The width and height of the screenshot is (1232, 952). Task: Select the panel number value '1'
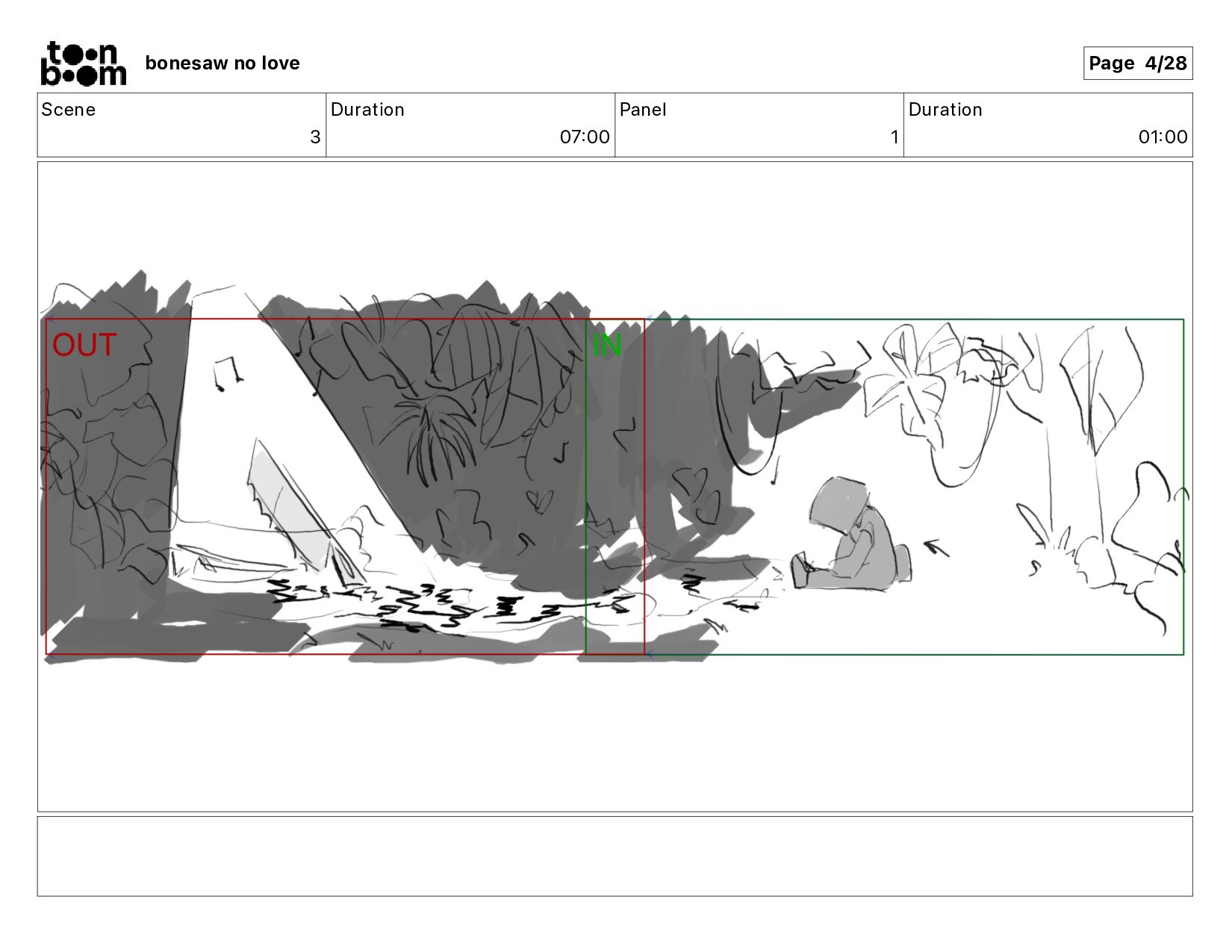coord(894,137)
